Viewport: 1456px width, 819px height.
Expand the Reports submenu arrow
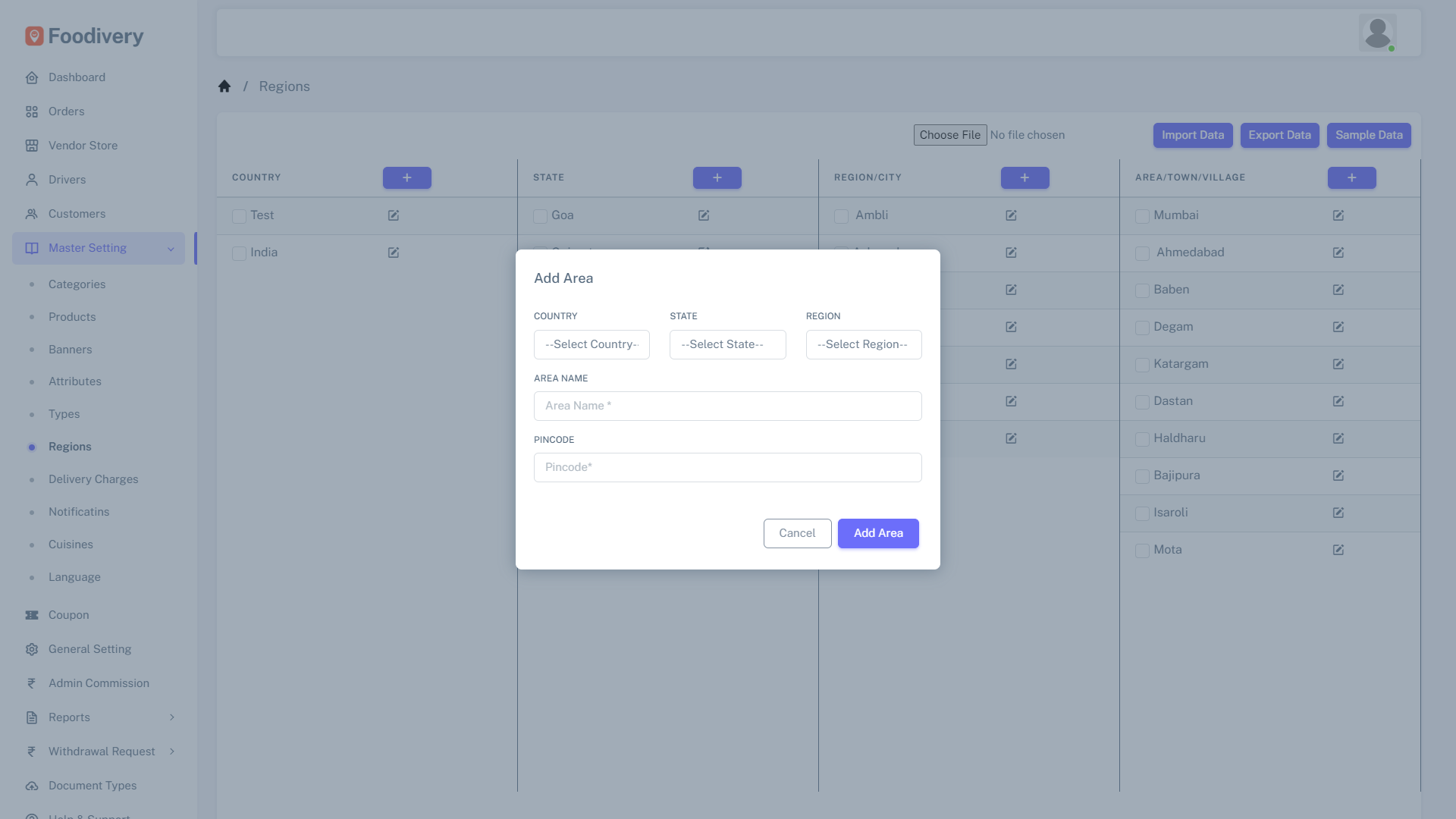click(172, 717)
